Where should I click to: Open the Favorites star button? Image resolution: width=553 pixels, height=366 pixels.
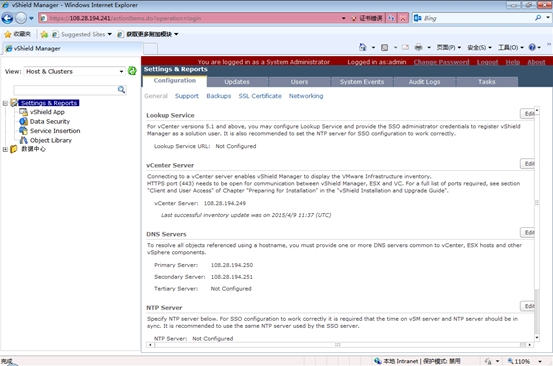[x=17, y=34]
